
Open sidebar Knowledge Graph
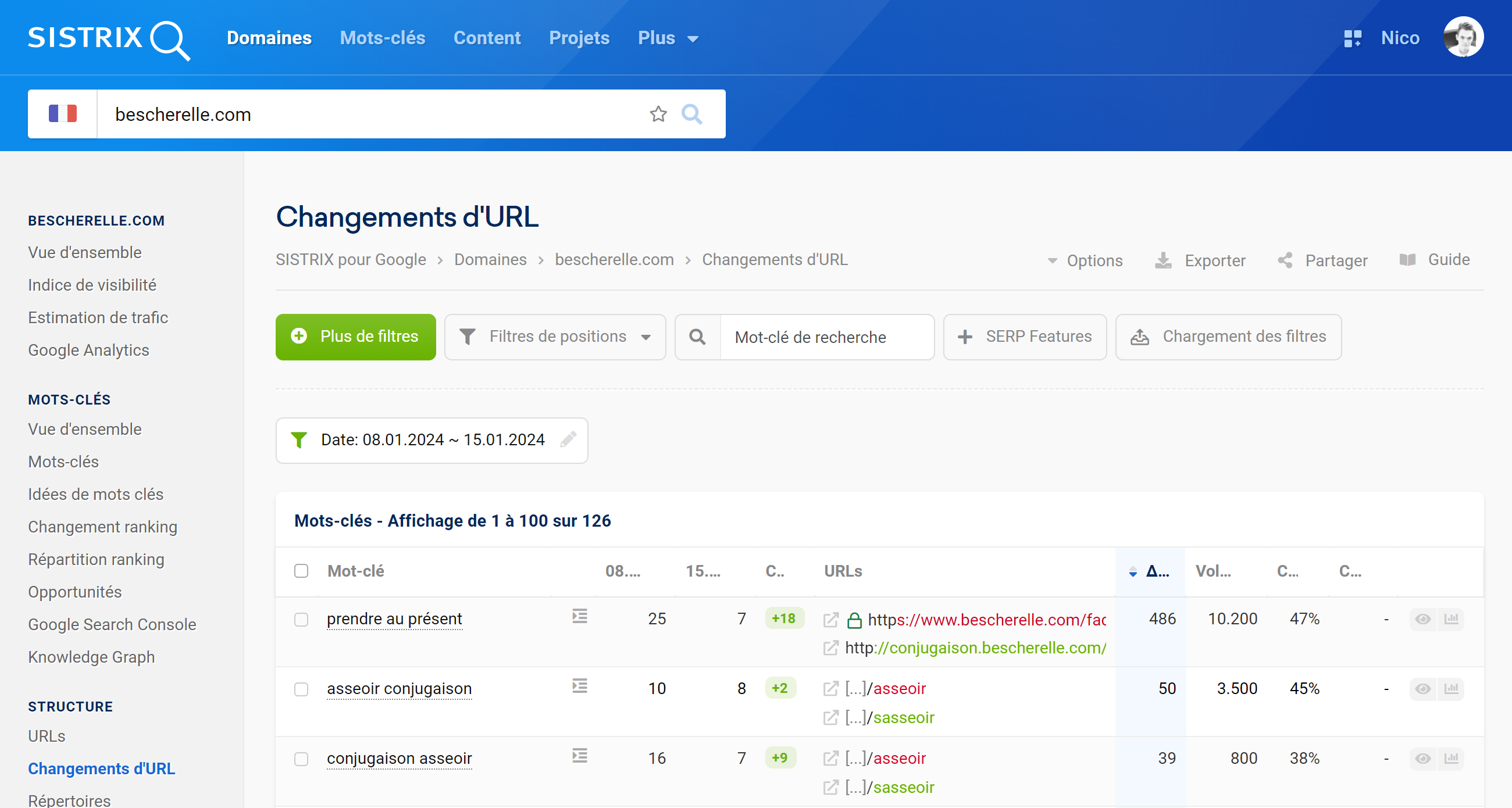pyautogui.click(x=91, y=657)
